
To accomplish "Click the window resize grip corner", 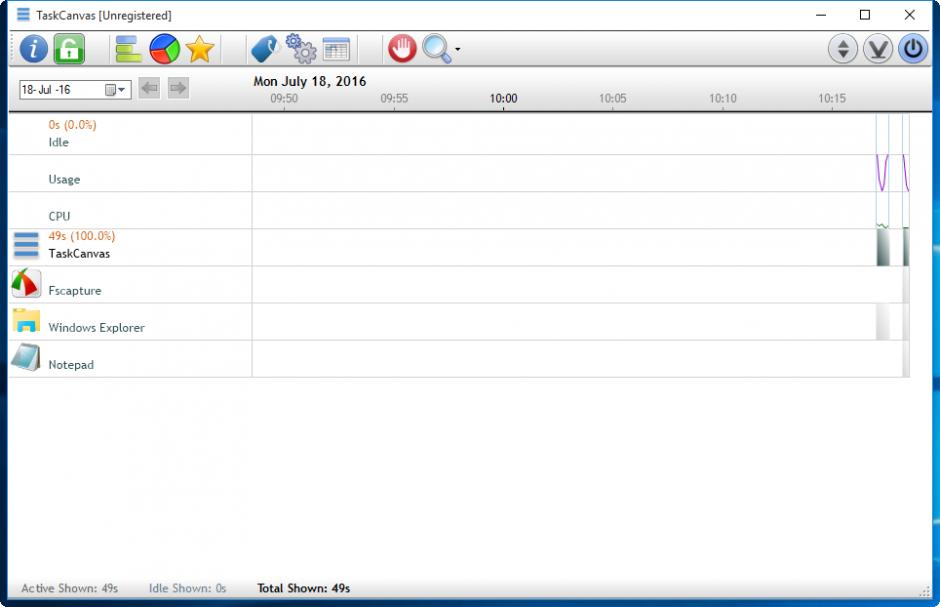I will pos(924,591).
